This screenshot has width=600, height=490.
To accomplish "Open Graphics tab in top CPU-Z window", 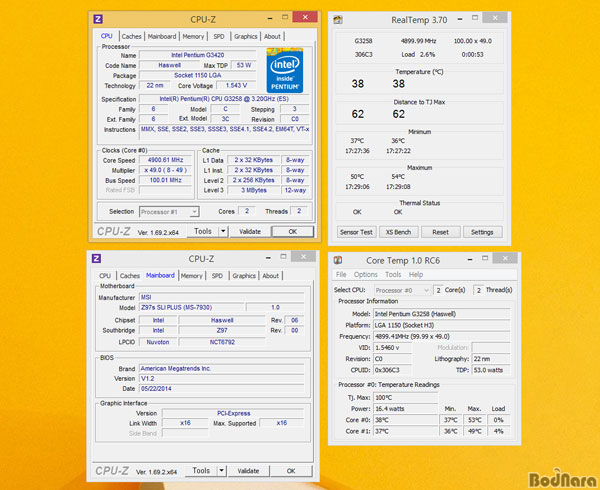I will click(x=246, y=36).
